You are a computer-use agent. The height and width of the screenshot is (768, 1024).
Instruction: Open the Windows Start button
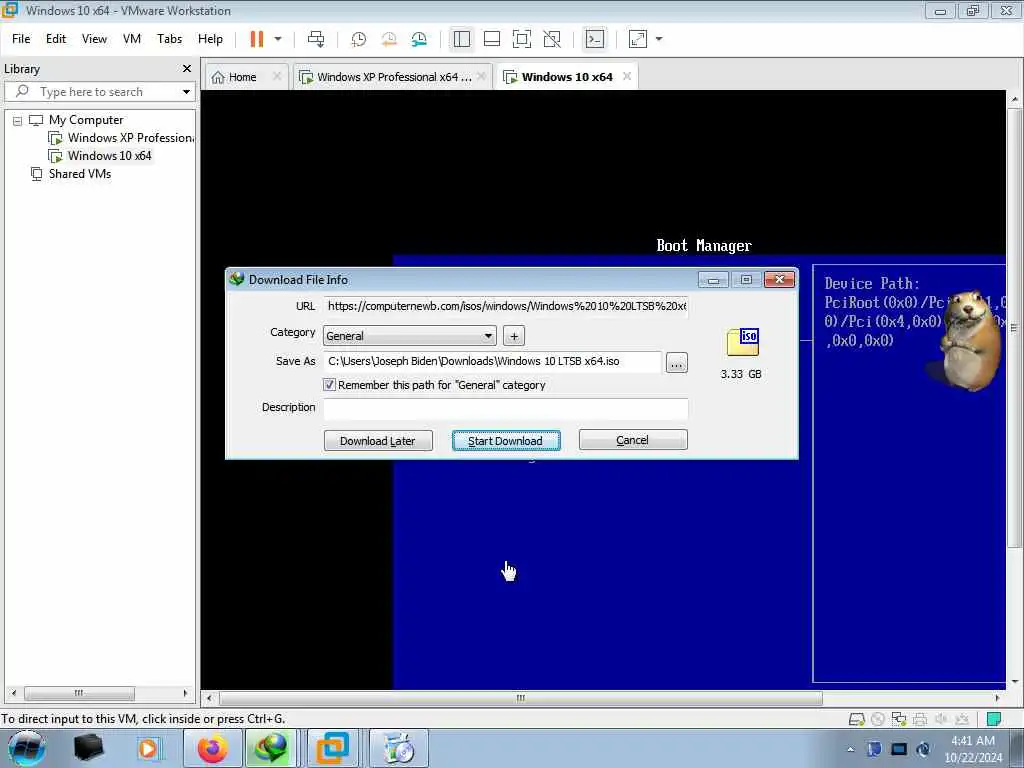[x=26, y=748]
